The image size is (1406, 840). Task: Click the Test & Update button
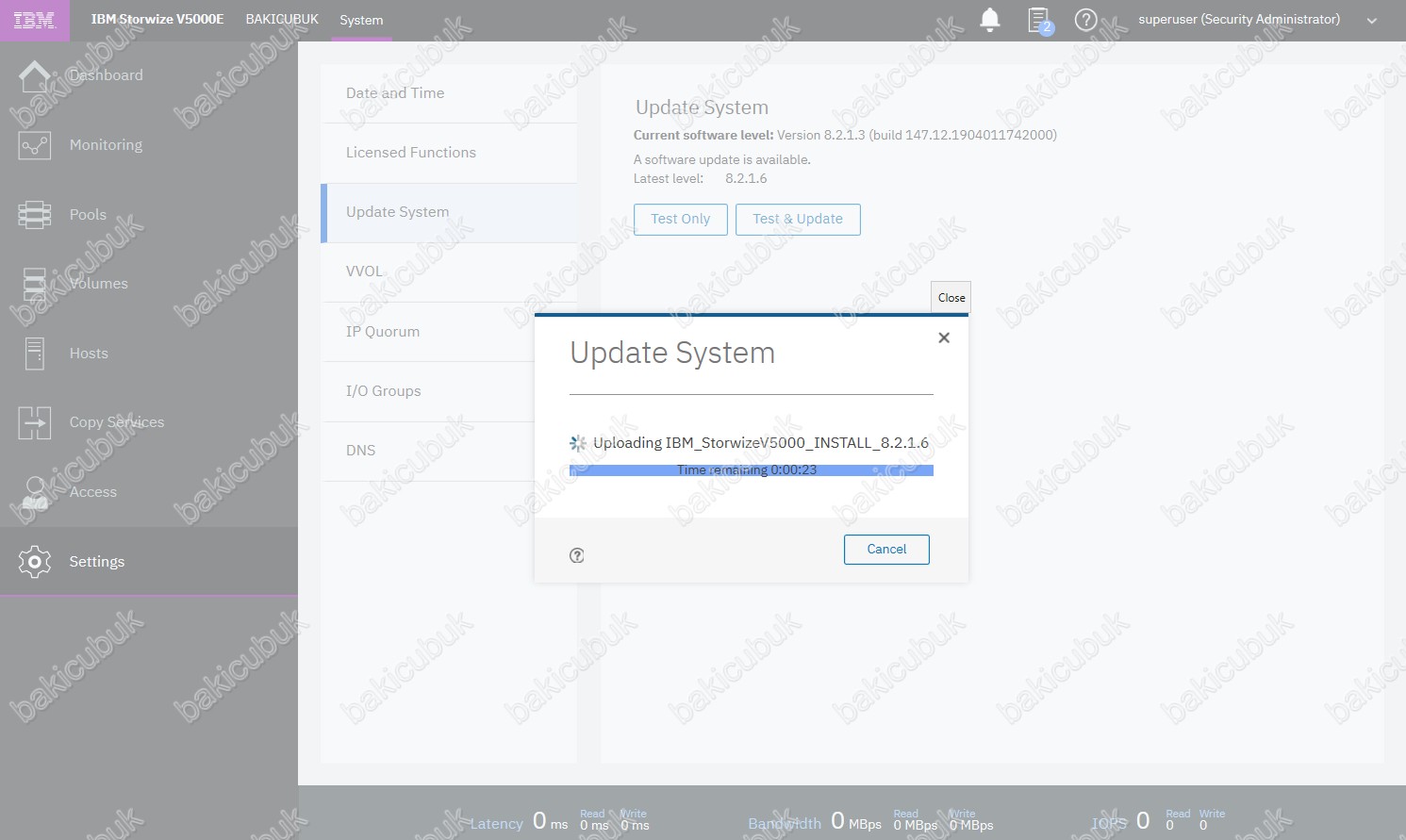coord(798,219)
